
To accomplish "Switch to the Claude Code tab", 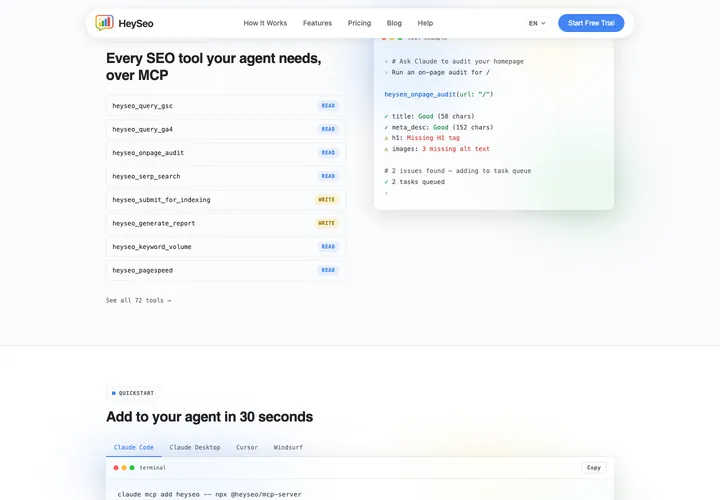I will point(134,447).
